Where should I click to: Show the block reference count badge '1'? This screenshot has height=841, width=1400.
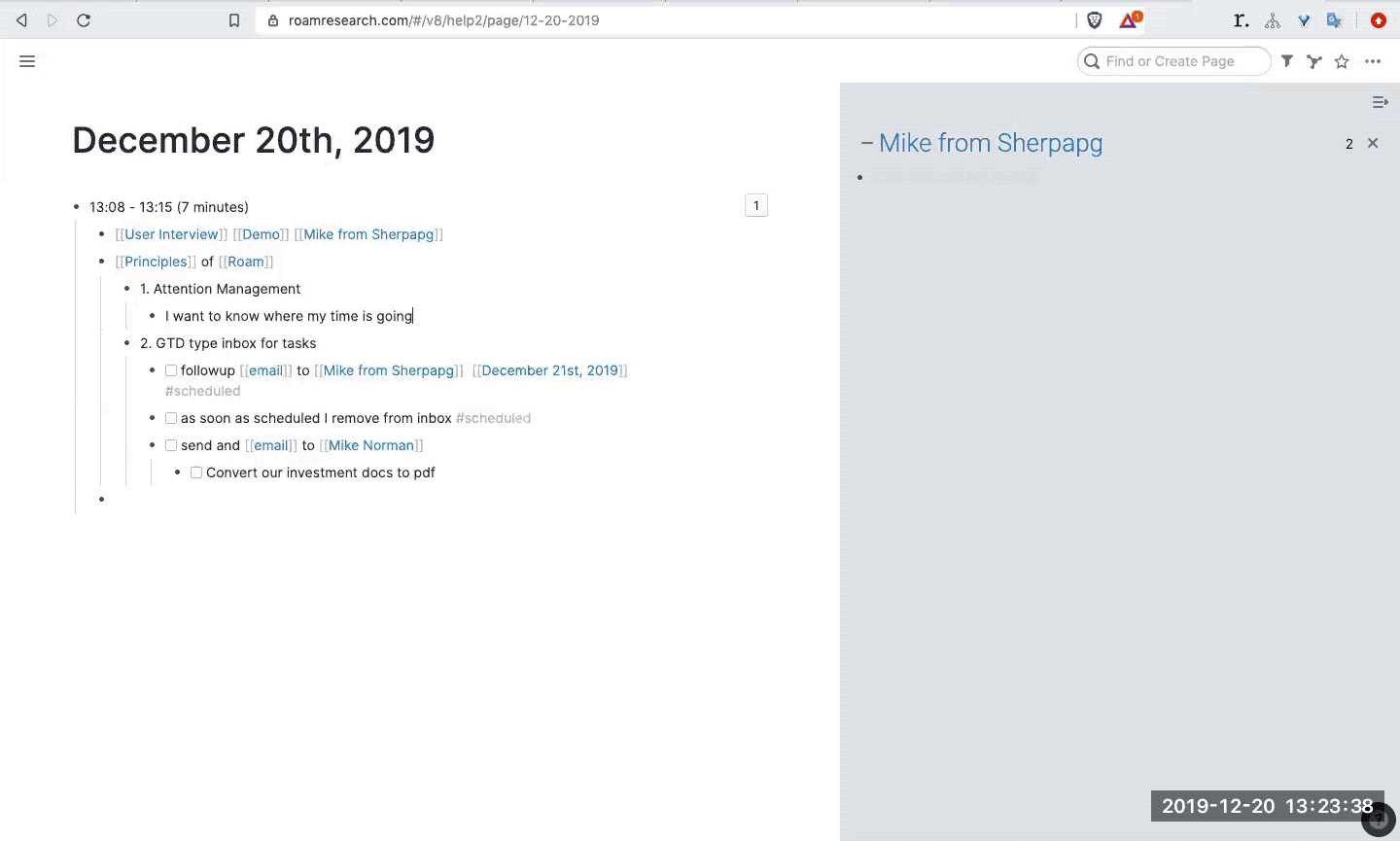click(756, 205)
